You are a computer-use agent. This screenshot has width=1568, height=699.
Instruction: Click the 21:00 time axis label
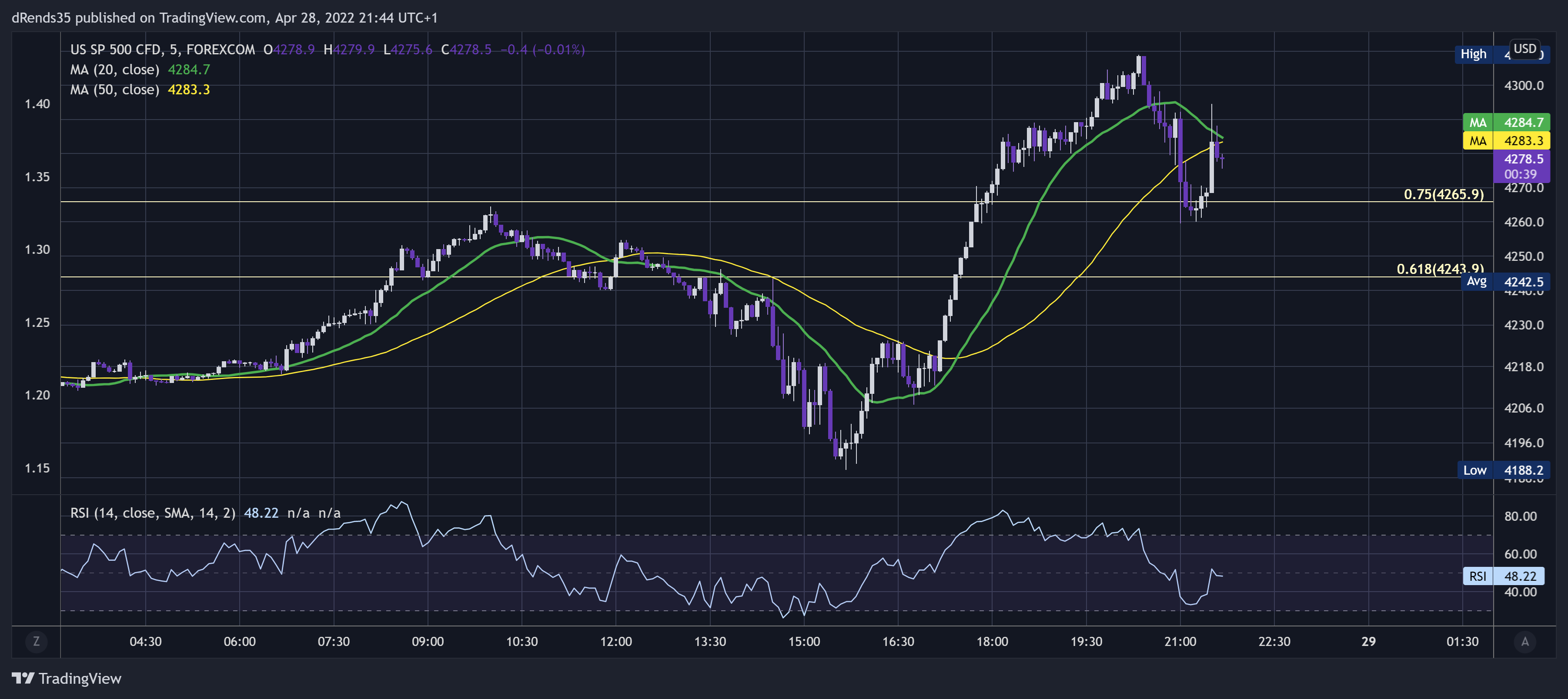pos(1180,641)
